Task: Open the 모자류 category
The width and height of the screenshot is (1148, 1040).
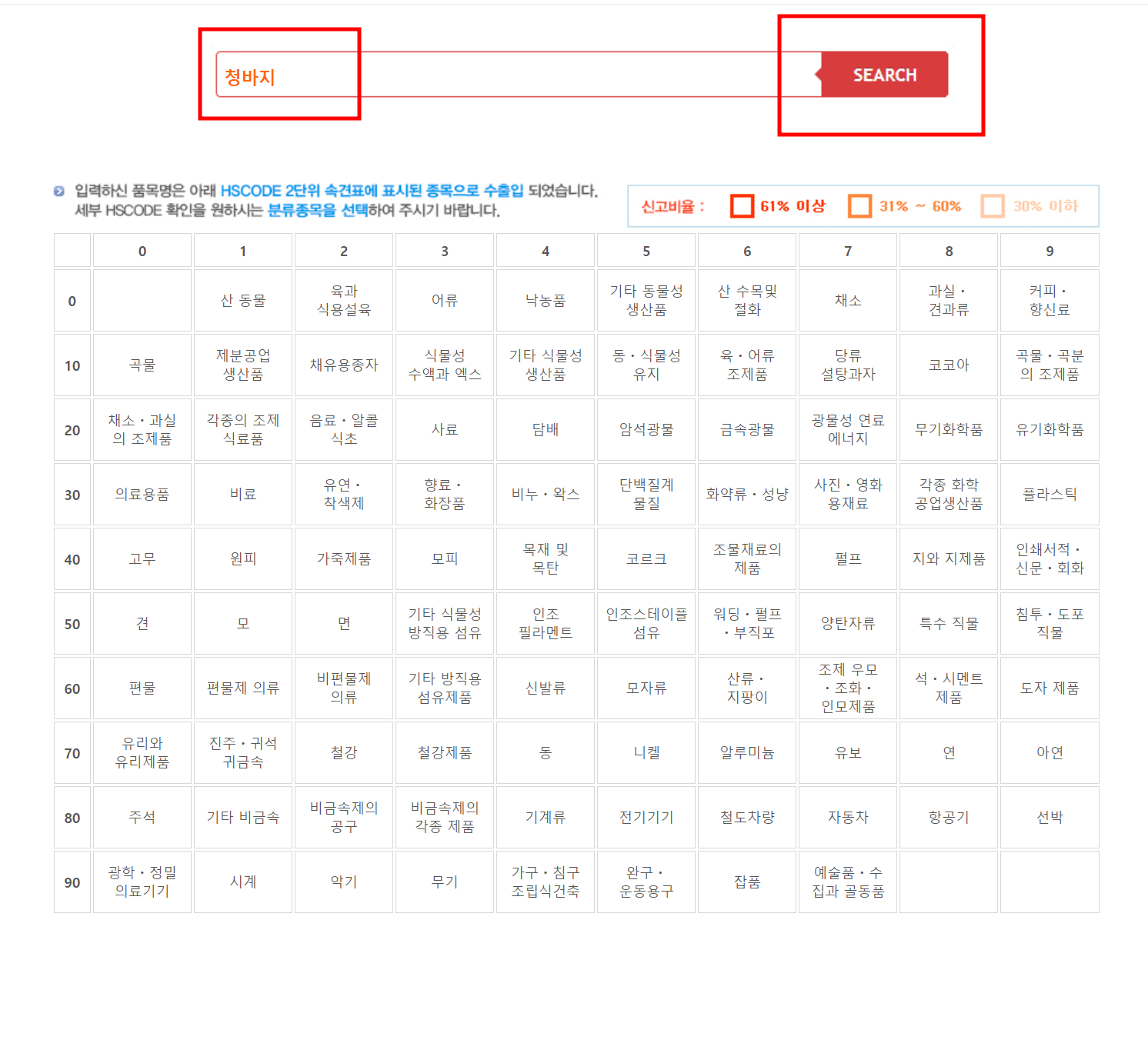Action: 646,688
